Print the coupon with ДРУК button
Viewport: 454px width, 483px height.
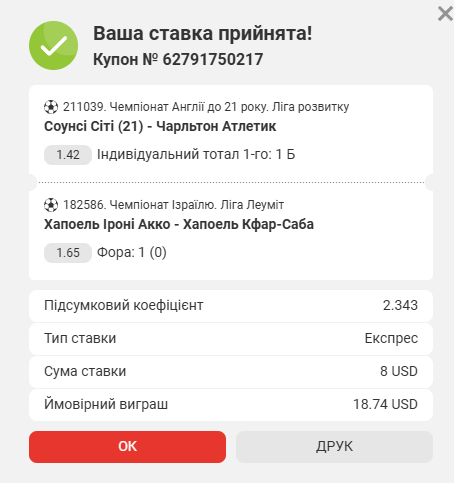coord(334,447)
